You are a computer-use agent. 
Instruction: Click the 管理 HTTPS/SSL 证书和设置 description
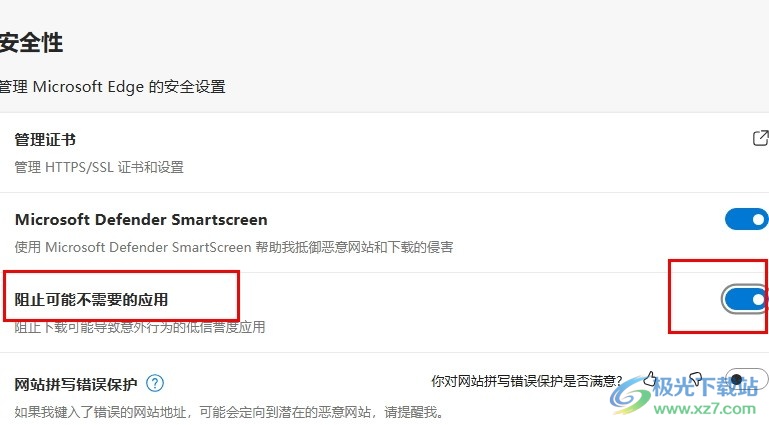99,167
